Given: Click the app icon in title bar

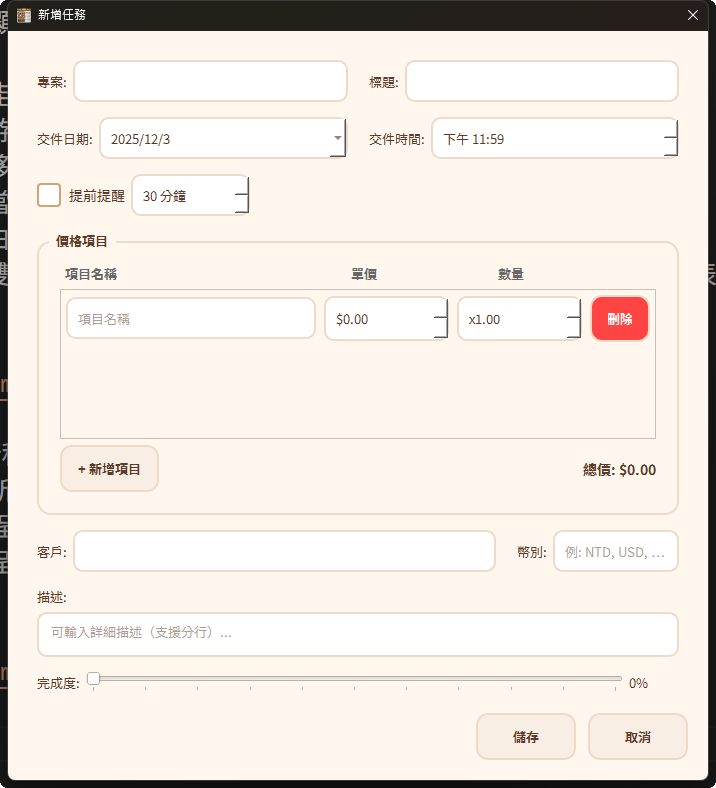Looking at the screenshot, I should [24, 15].
